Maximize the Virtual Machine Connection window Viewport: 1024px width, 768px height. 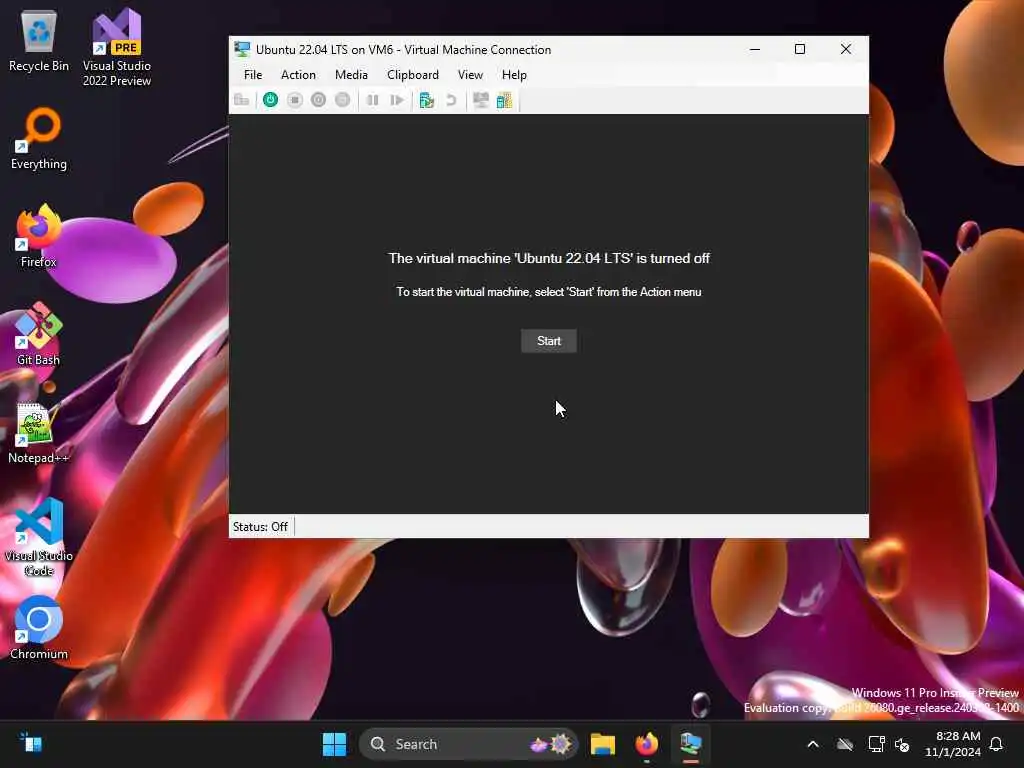pyautogui.click(x=800, y=50)
